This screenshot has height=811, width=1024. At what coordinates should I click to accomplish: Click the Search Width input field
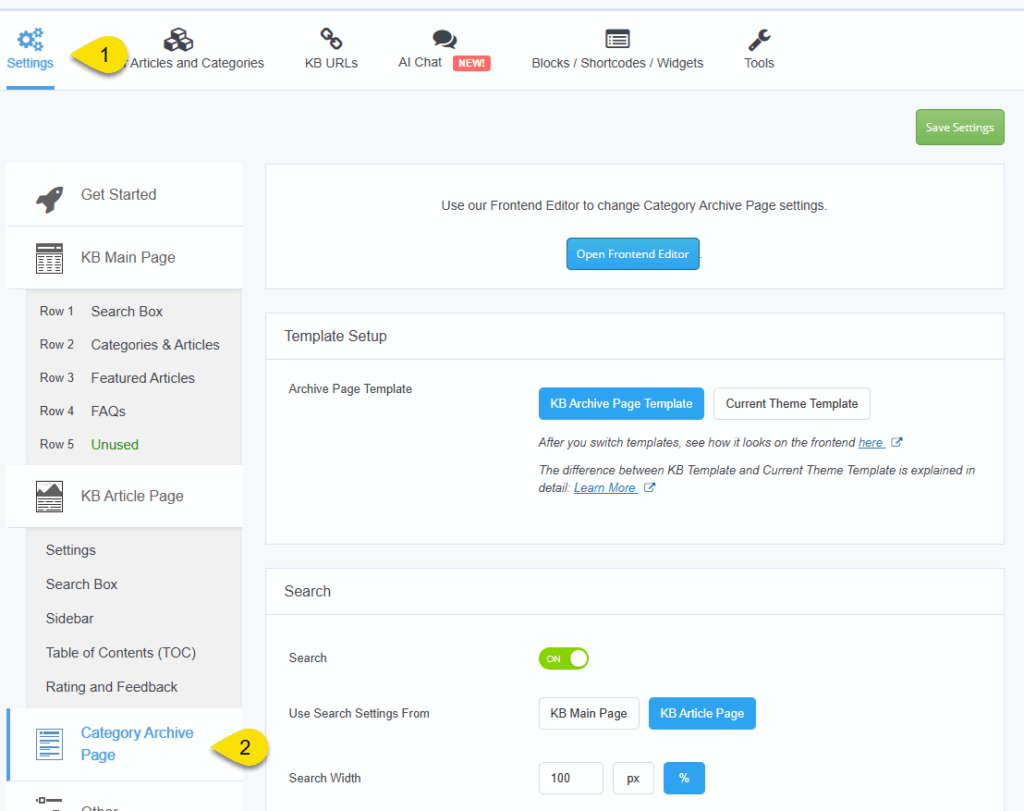pos(570,778)
